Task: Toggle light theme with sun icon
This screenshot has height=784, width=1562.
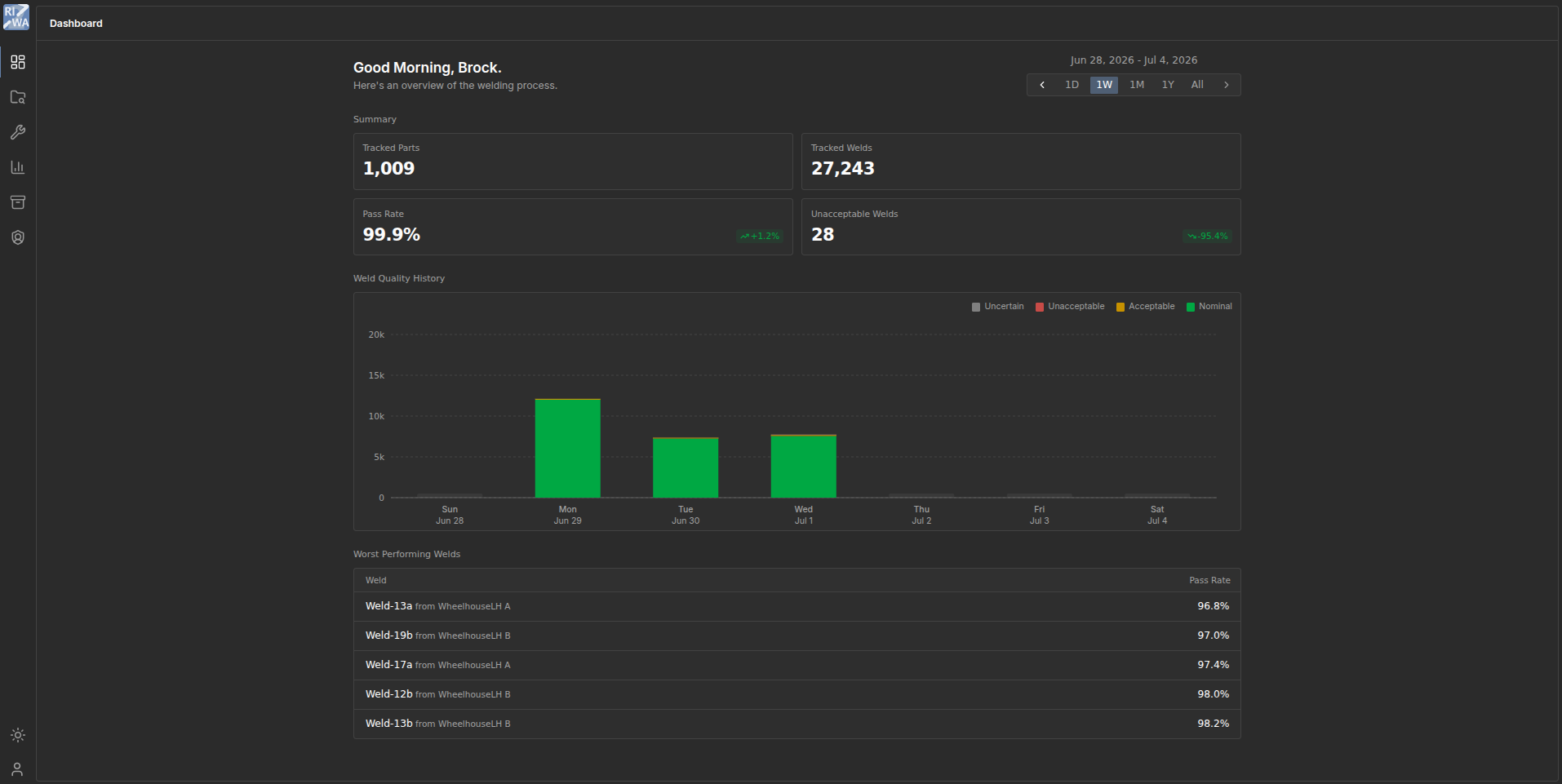Action: point(18,735)
